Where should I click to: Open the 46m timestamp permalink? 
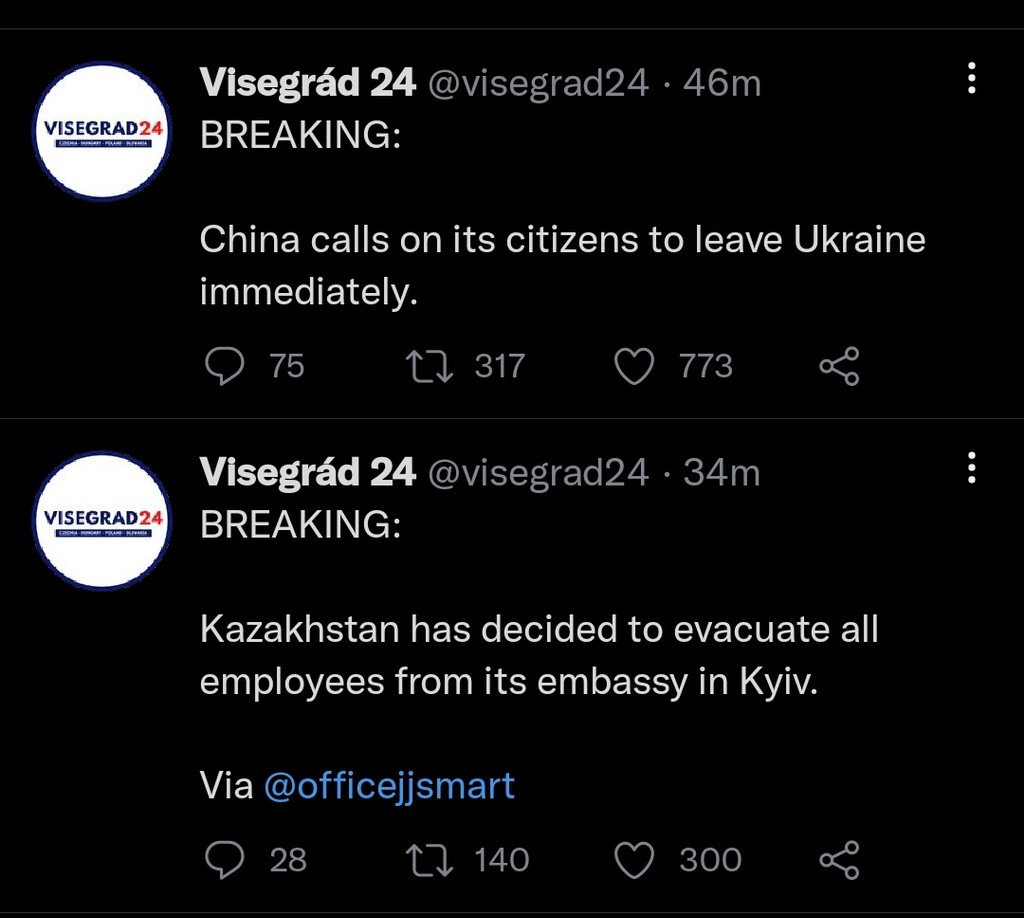tap(722, 84)
